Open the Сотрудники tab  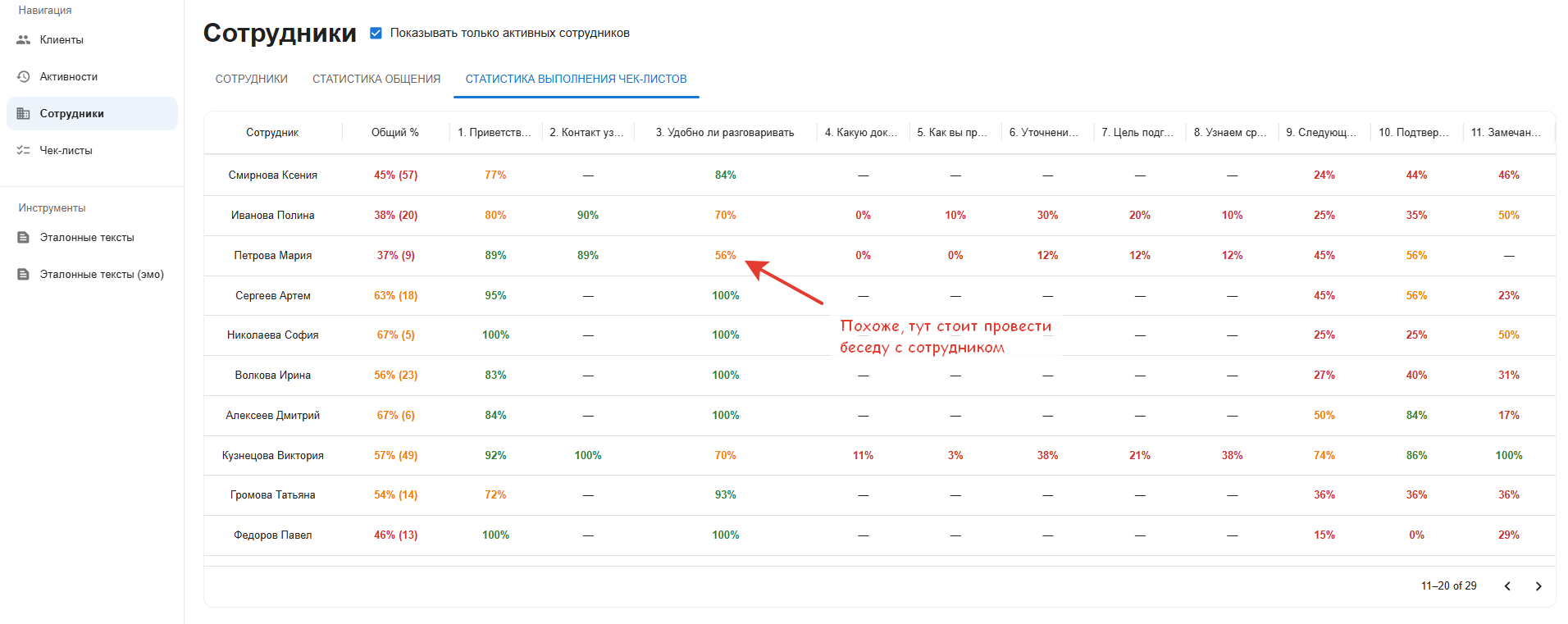point(251,79)
